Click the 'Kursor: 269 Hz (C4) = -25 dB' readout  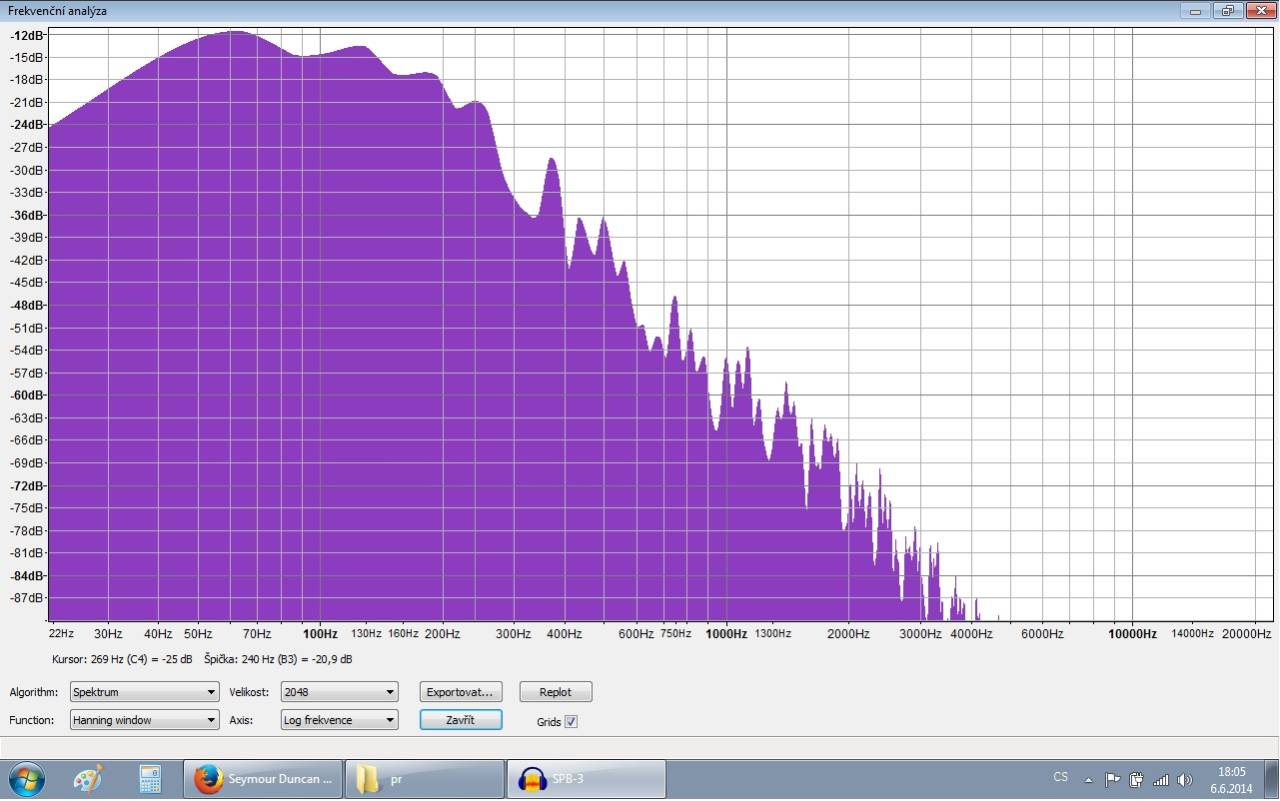click(122, 660)
